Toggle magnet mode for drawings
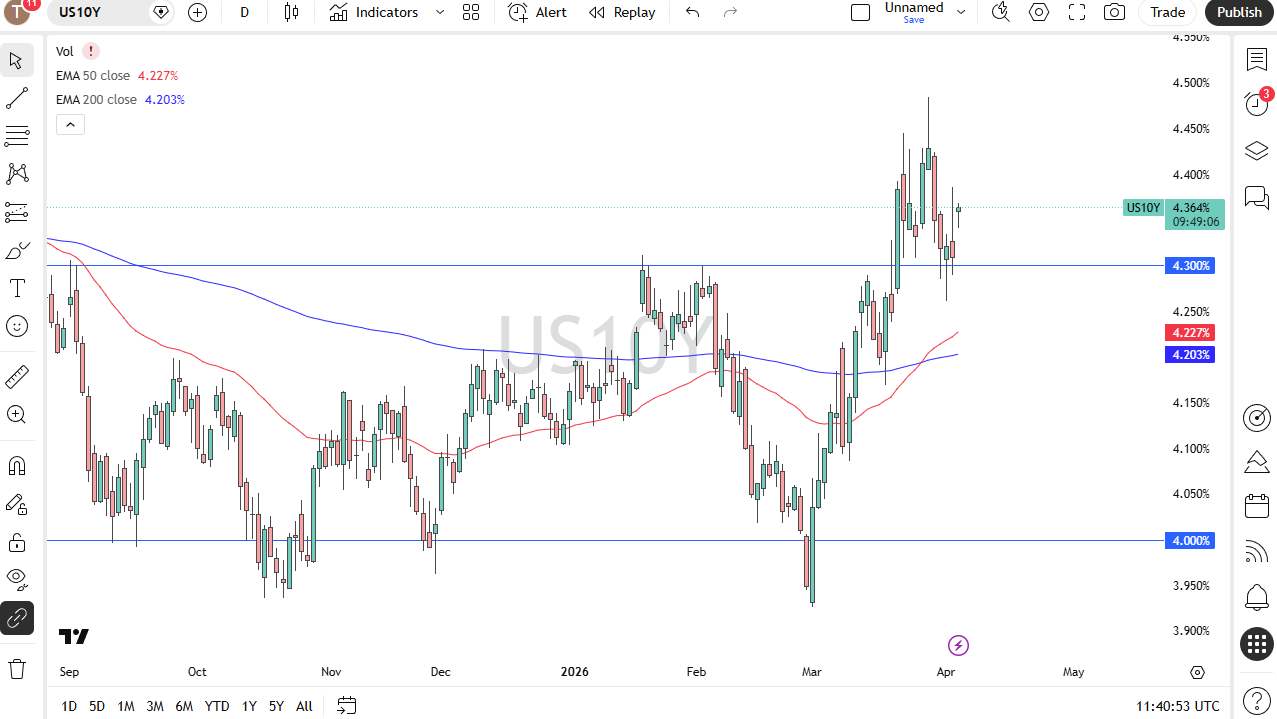This screenshot has width=1277, height=719. 17,466
